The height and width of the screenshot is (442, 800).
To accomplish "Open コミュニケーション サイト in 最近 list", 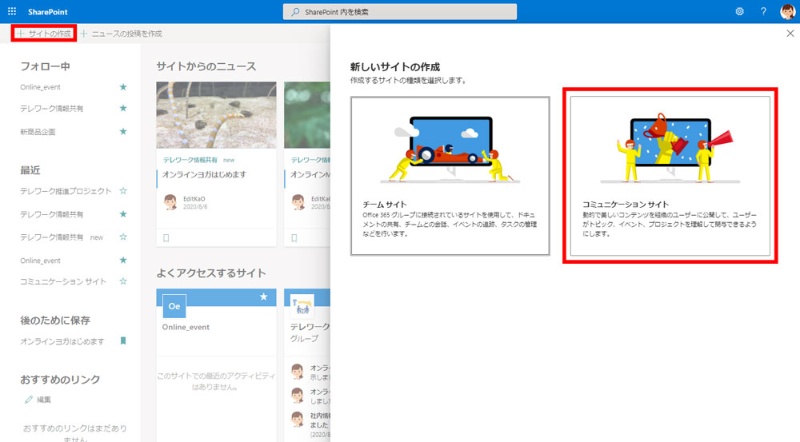I will point(63,281).
